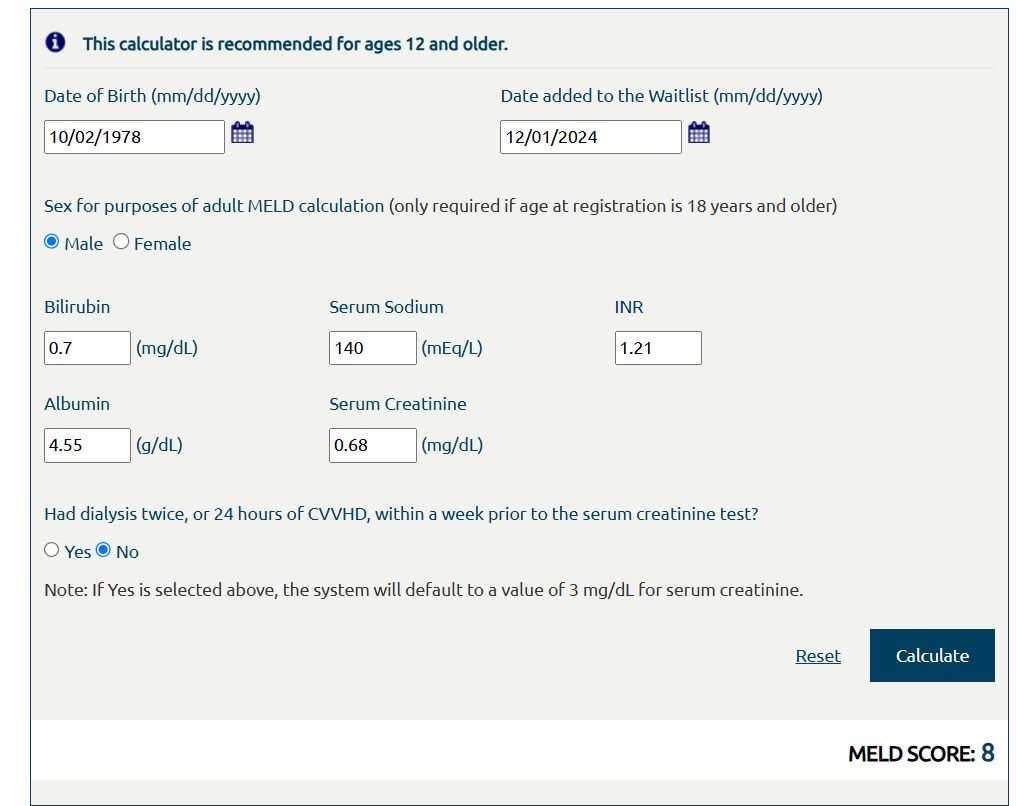Open the Waitlist date calendar picker
1016x806 pixels.
(699, 133)
